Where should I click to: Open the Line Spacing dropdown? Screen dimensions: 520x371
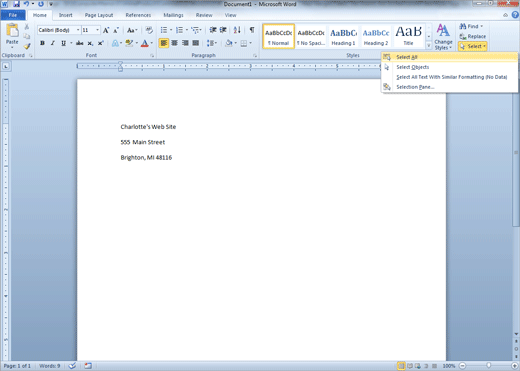click(x=212, y=43)
